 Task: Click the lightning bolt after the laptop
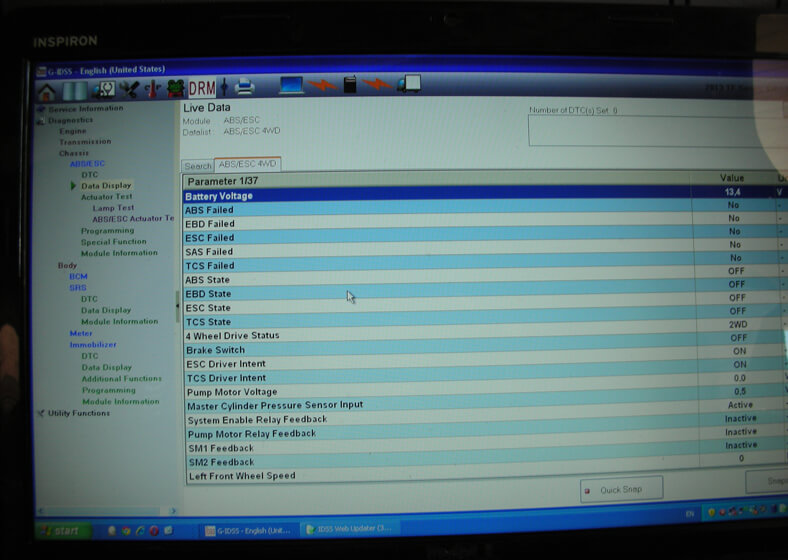(322, 85)
